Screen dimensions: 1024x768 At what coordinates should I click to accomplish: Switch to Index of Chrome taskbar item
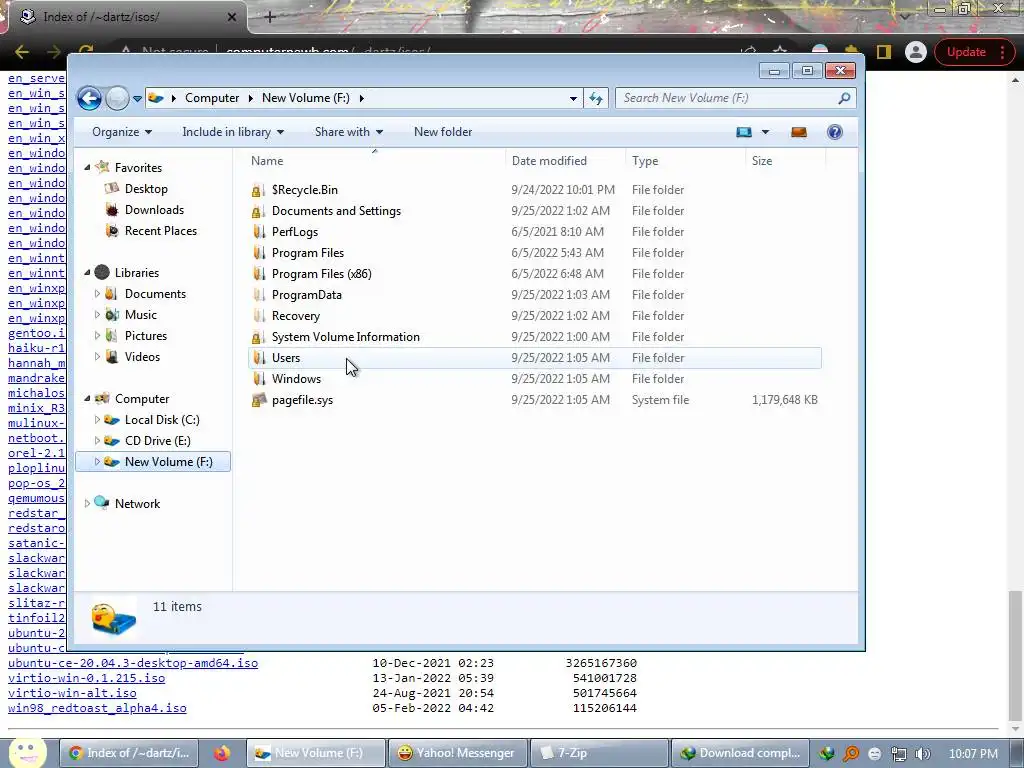pyautogui.click(x=129, y=753)
